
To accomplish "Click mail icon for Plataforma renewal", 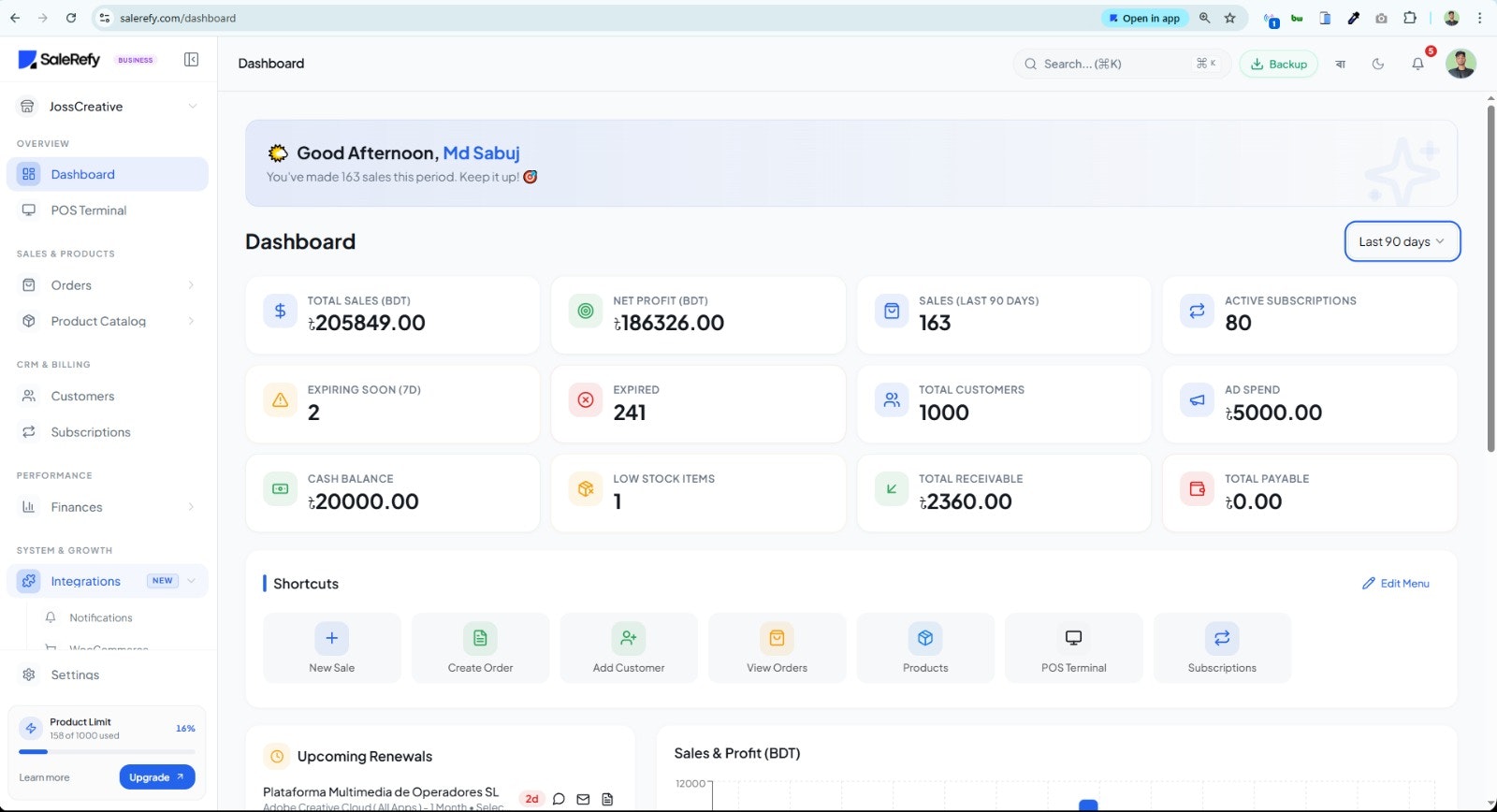I will pyautogui.click(x=583, y=799).
